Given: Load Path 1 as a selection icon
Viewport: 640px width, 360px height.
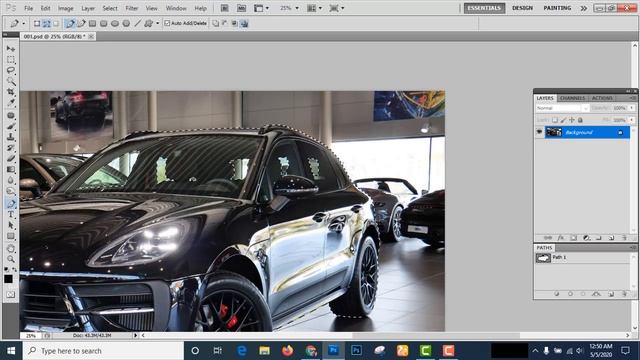Looking at the screenshot, I should tap(583, 293).
